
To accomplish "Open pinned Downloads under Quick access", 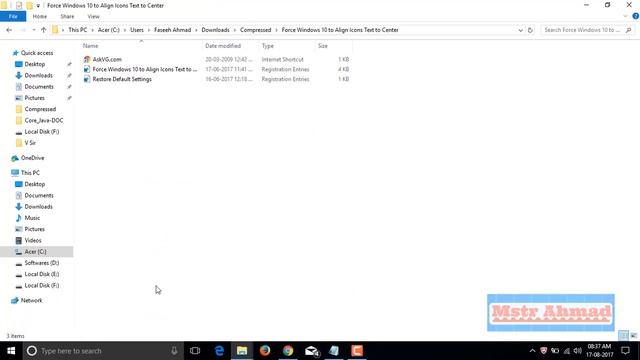I will click(38, 76).
